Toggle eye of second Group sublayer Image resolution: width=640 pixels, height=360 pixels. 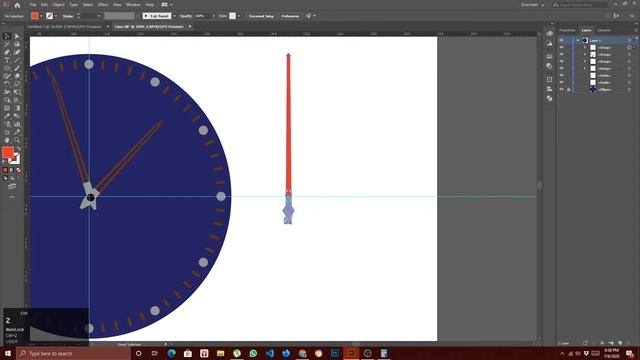click(x=562, y=54)
